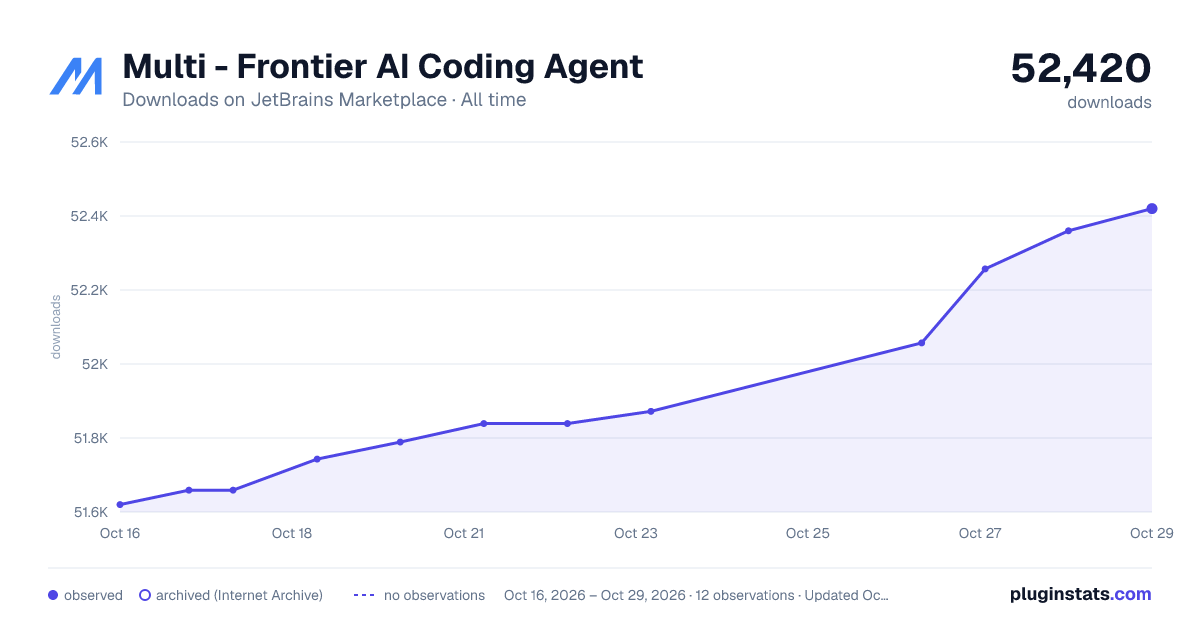Click the 52.6K y-axis label
This screenshot has width=1200, height=630.
coord(89,142)
